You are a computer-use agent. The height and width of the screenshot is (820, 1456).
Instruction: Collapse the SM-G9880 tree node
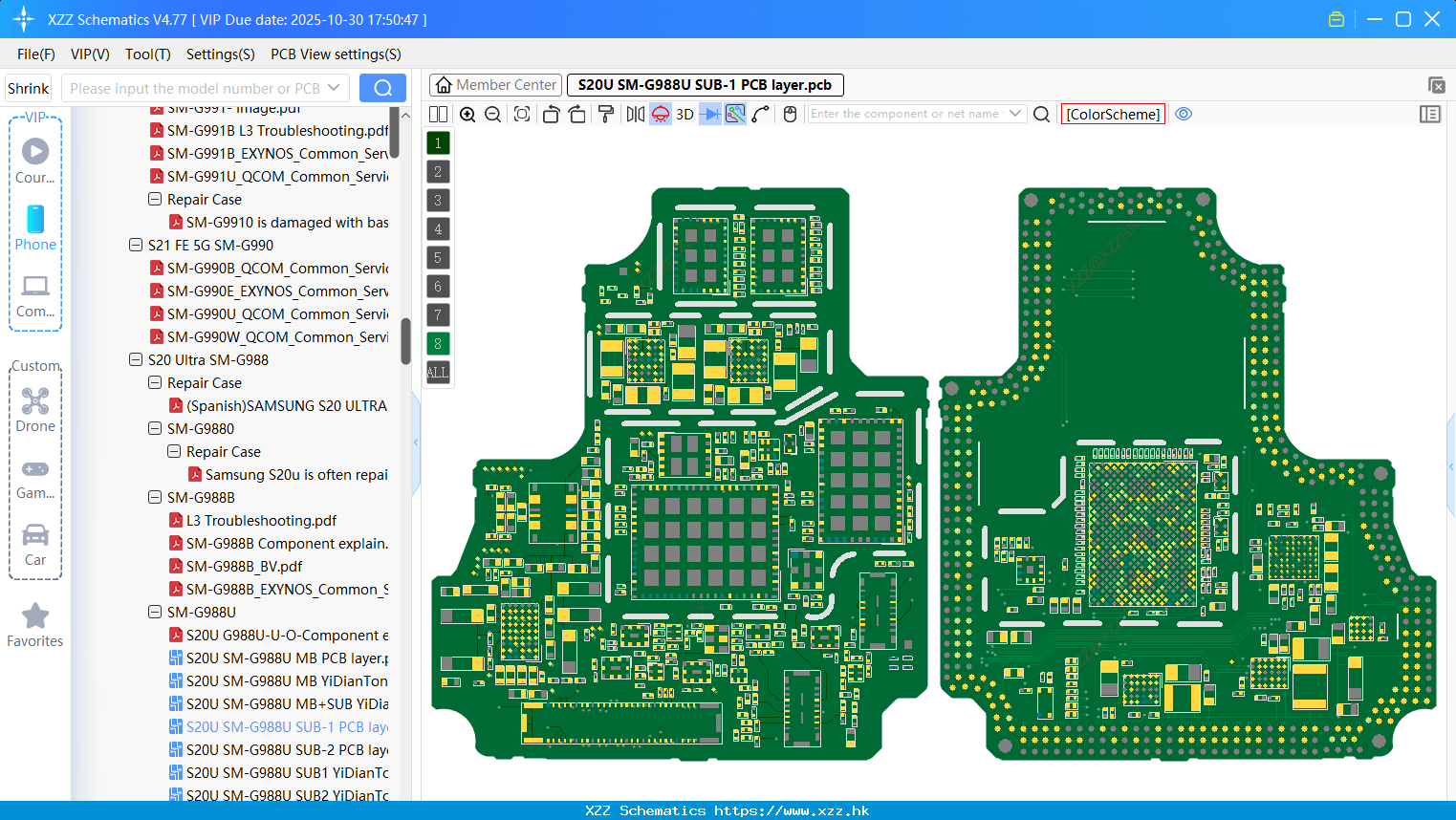tap(155, 429)
